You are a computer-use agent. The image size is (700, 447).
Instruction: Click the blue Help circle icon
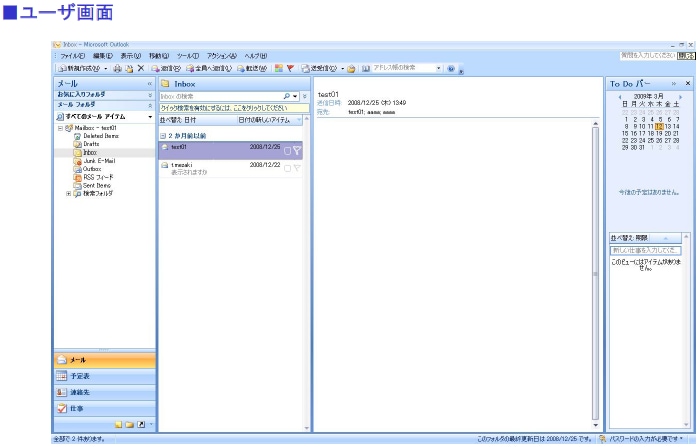pyautogui.click(x=451, y=68)
